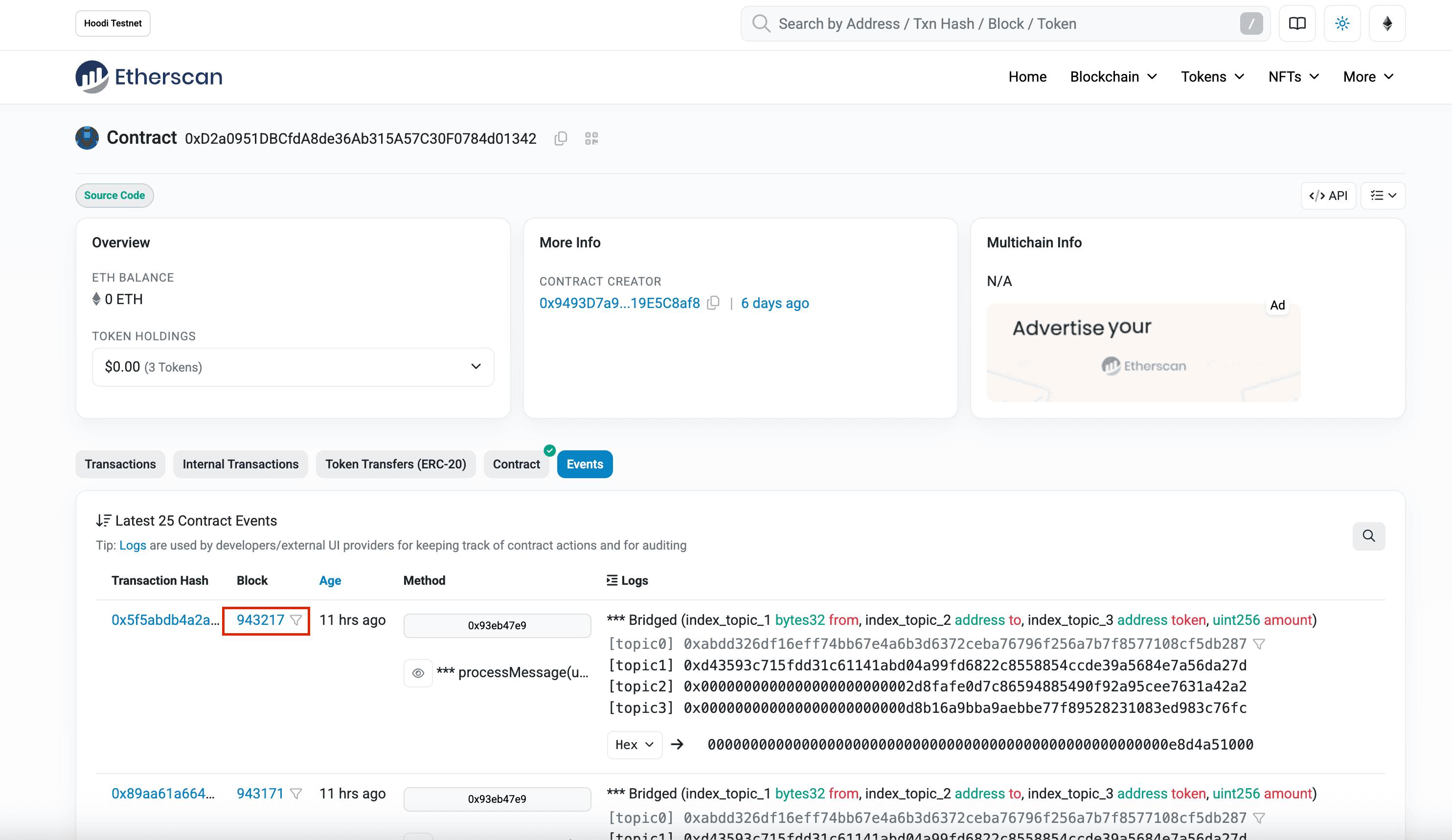Preview processMessage details via the eye icon
1452x840 pixels.
pos(418,672)
